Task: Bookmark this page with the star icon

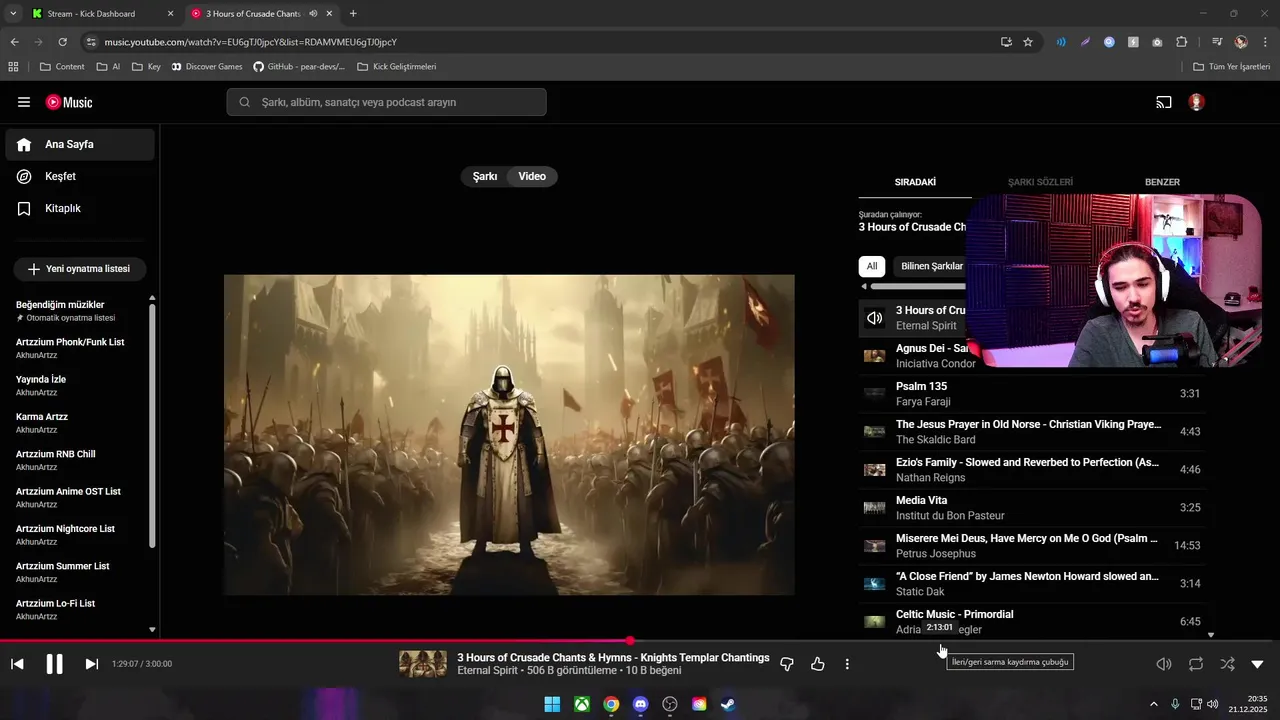Action: click(x=1028, y=42)
